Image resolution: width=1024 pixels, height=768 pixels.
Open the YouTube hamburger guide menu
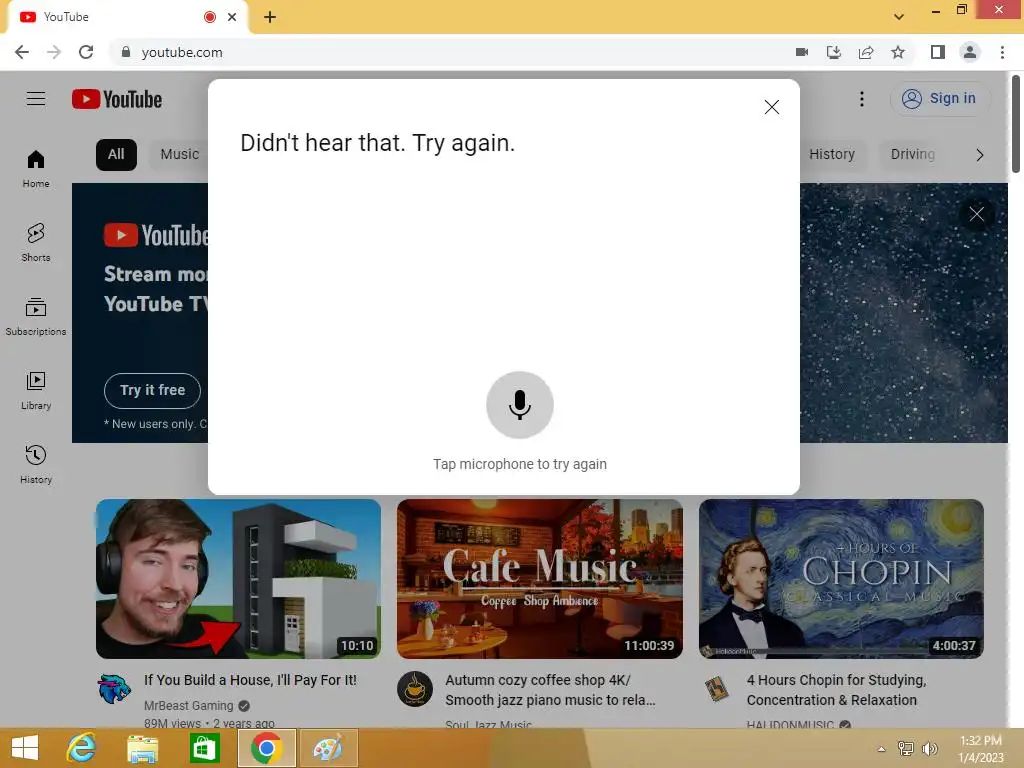click(36, 99)
